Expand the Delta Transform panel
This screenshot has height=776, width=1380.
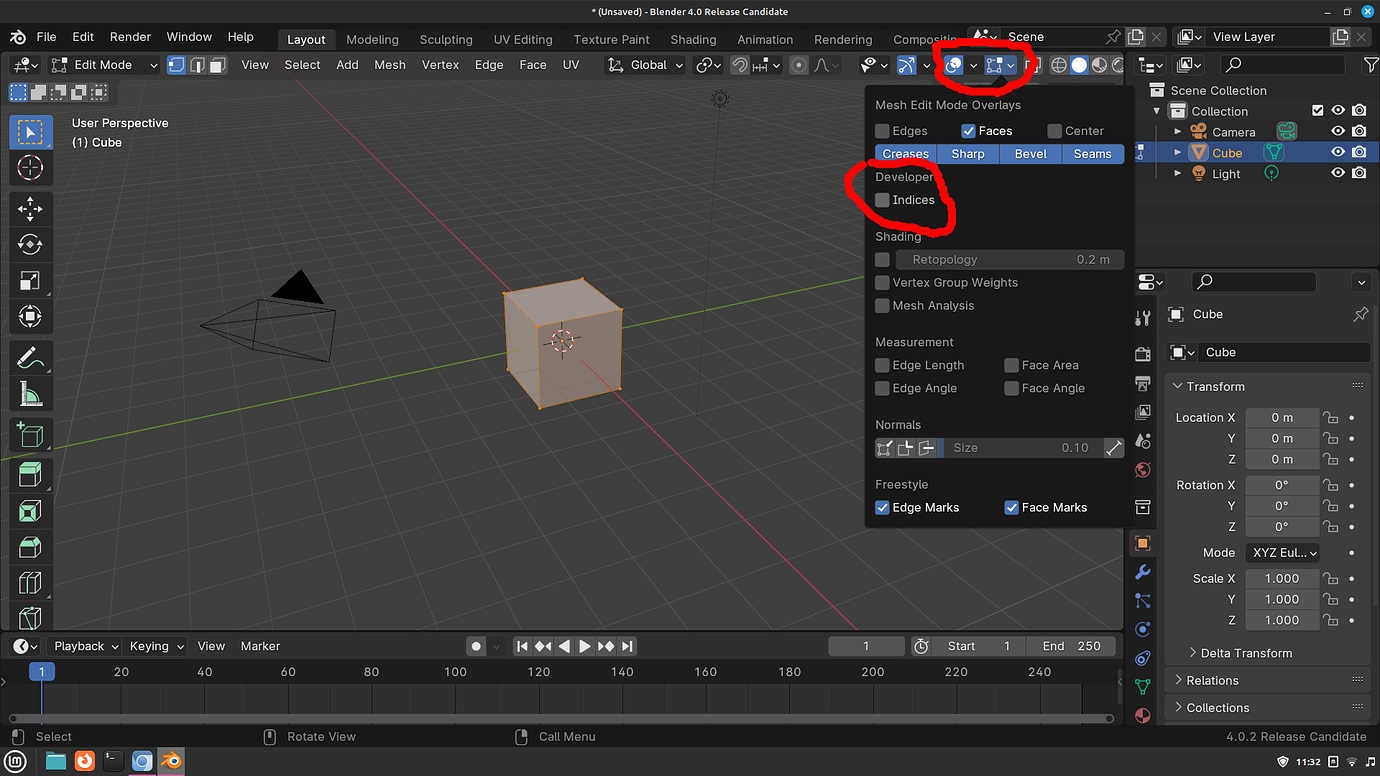pyautogui.click(x=1245, y=653)
